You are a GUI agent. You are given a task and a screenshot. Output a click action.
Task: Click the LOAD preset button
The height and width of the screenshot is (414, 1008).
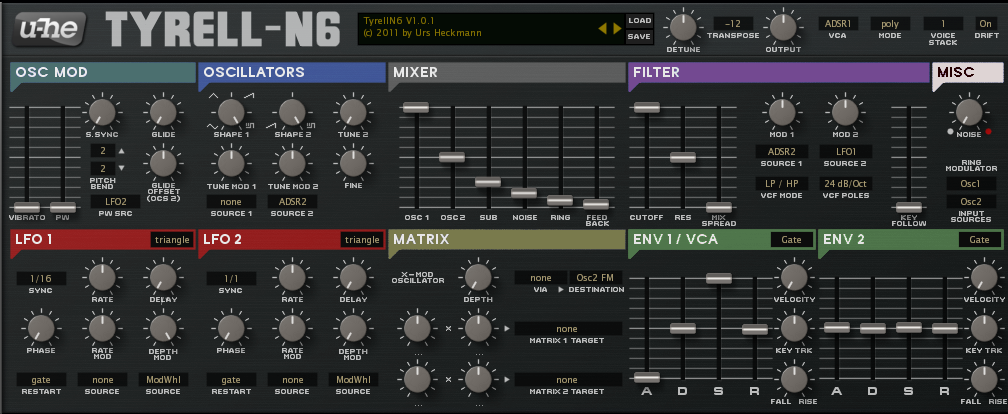coord(639,21)
